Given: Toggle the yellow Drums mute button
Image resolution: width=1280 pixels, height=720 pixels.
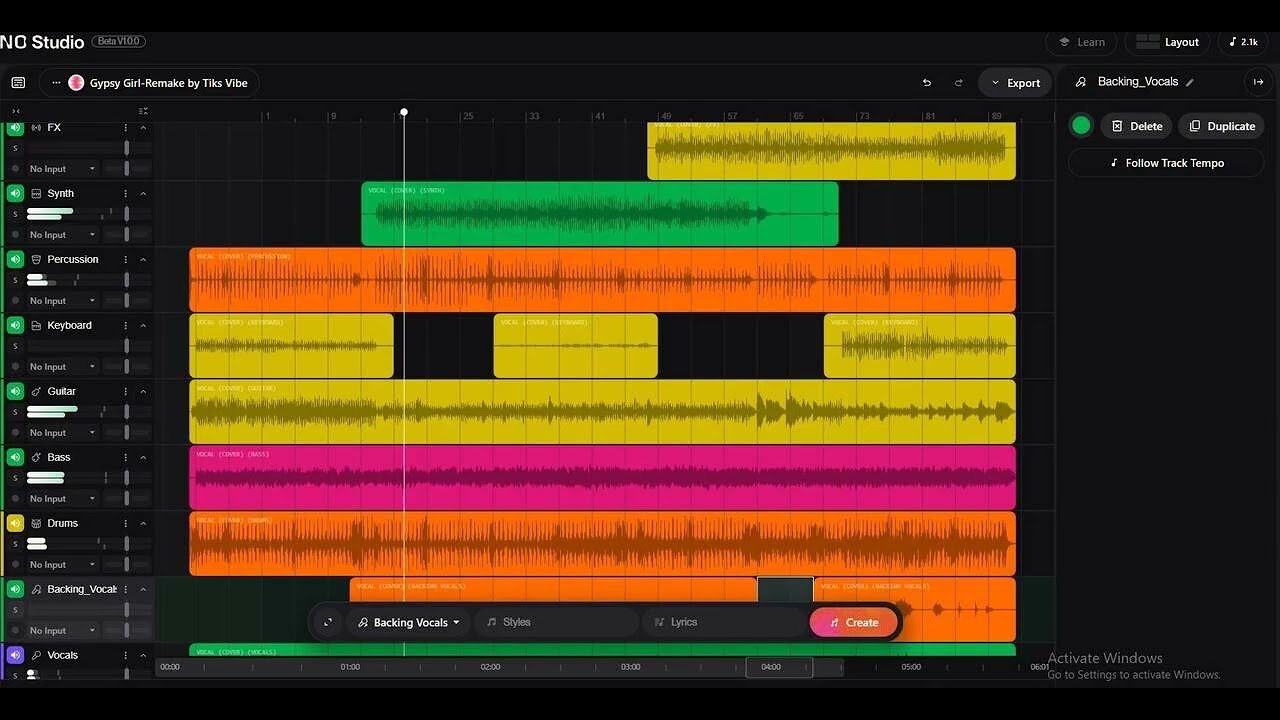Looking at the screenshot, I should 15,523.
